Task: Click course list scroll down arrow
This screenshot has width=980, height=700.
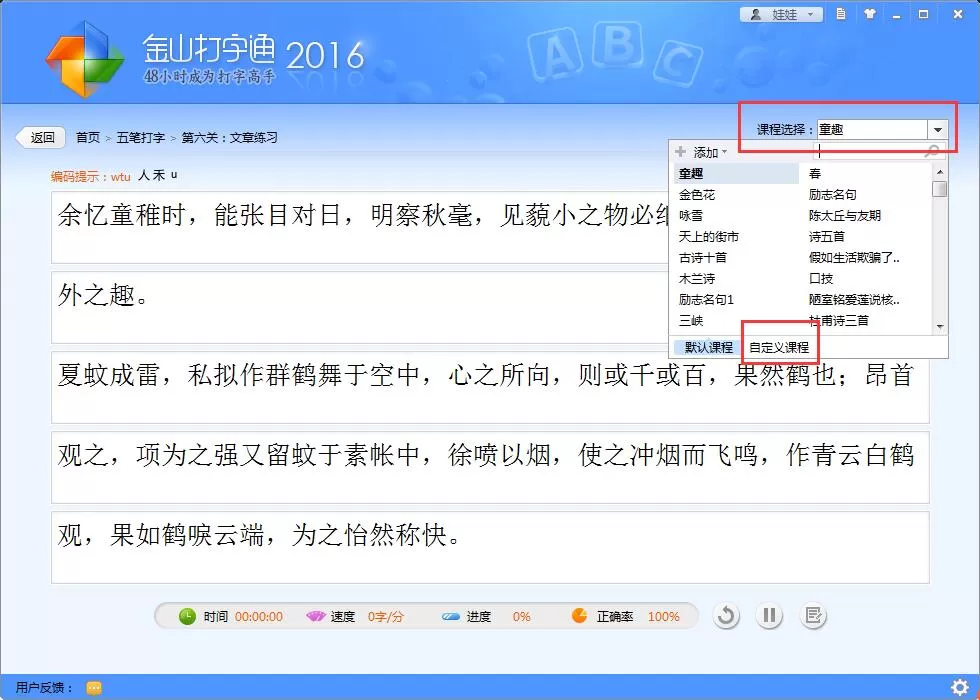Action: point(939,327)
